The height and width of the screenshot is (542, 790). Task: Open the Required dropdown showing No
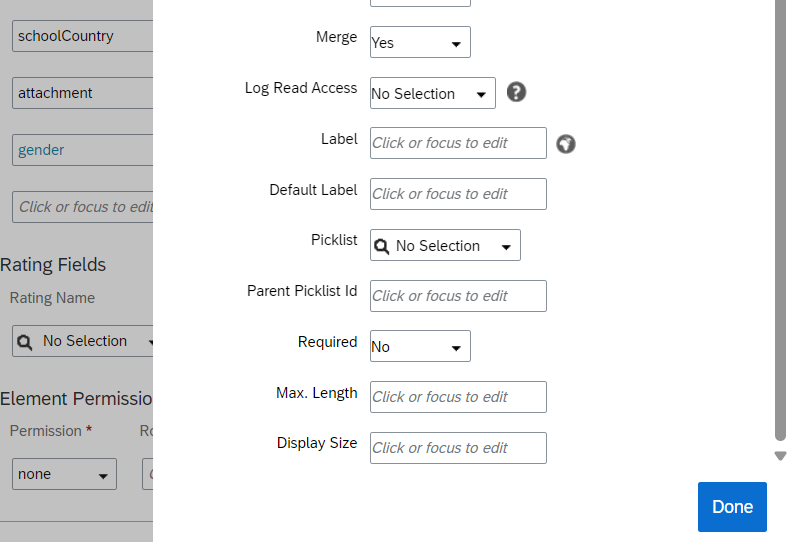click(420, 347)
